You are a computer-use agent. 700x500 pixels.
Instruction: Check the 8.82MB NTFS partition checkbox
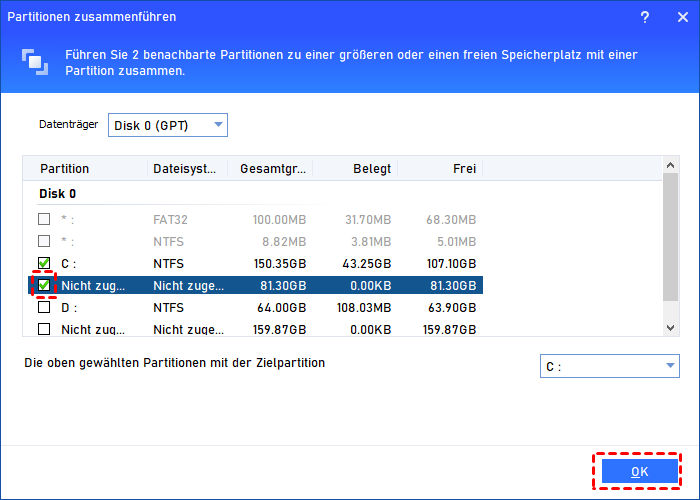pos(44,241)
